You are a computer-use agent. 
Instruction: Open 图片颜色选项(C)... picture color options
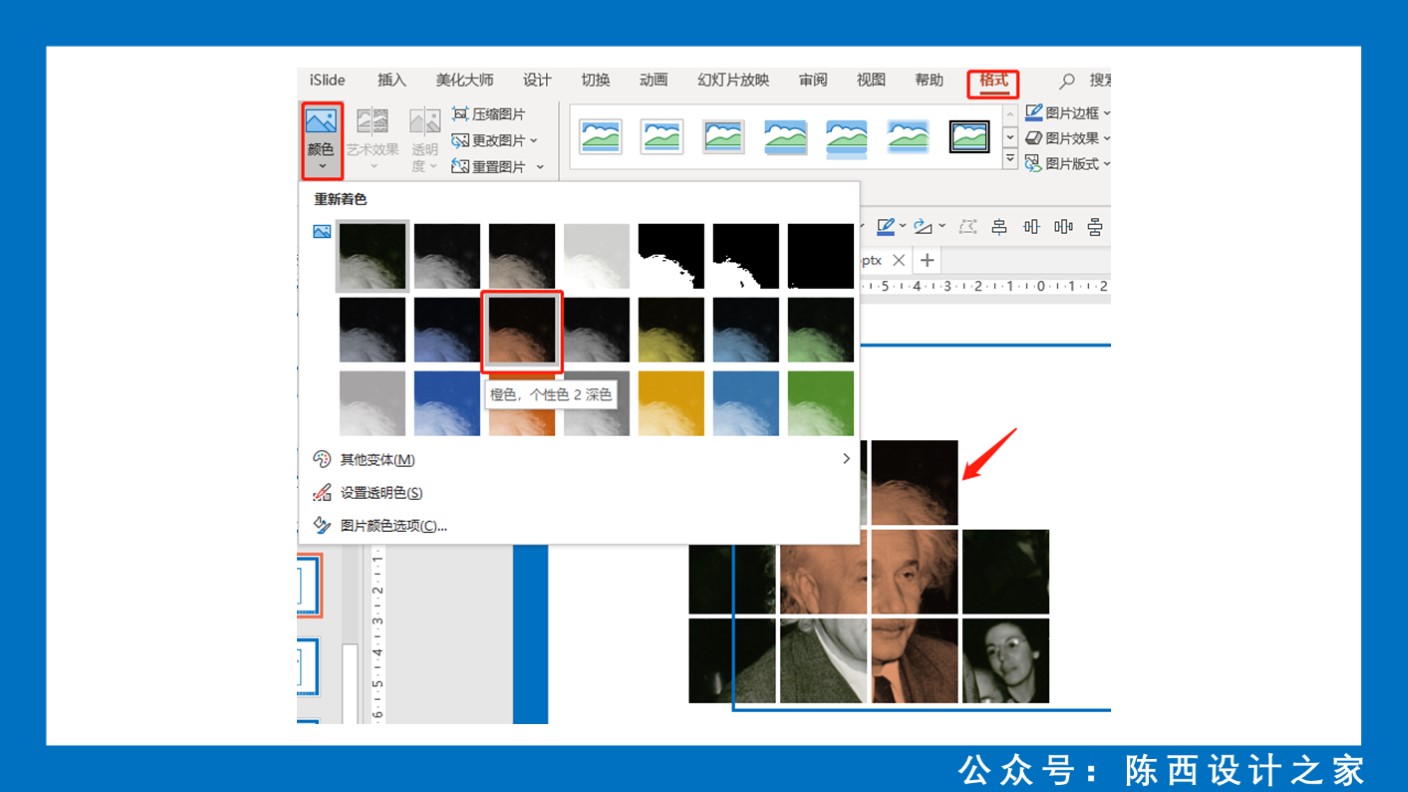[x=393, y=526]
